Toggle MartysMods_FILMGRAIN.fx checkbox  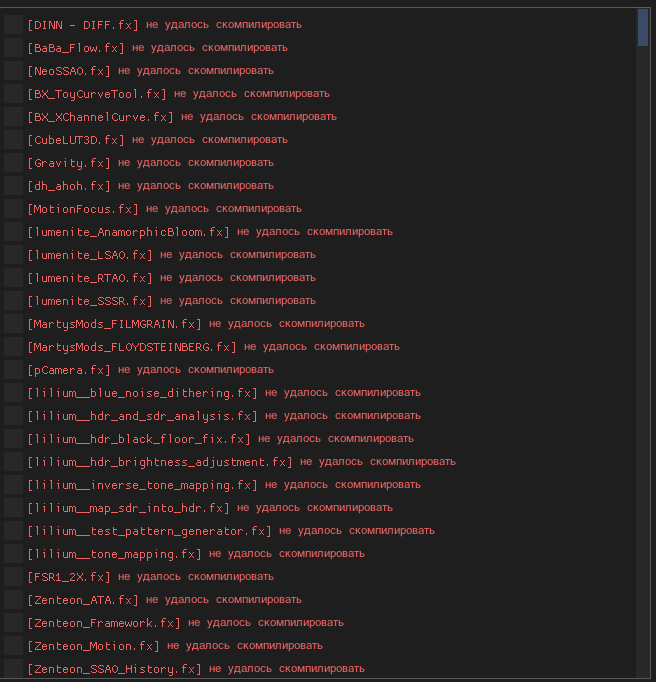pos(13,324)
